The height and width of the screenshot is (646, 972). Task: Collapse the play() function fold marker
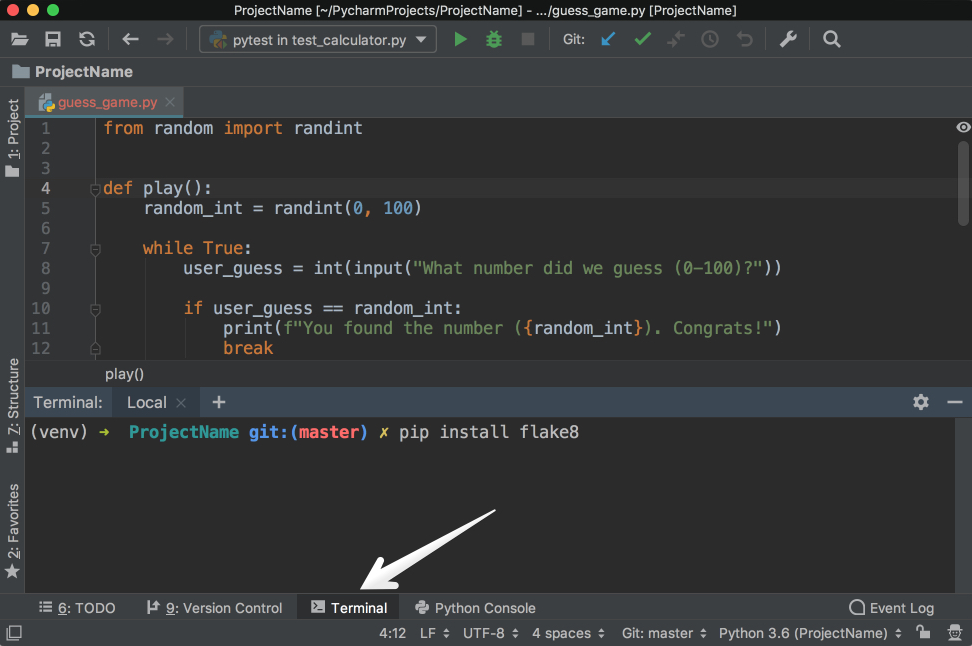95,189
